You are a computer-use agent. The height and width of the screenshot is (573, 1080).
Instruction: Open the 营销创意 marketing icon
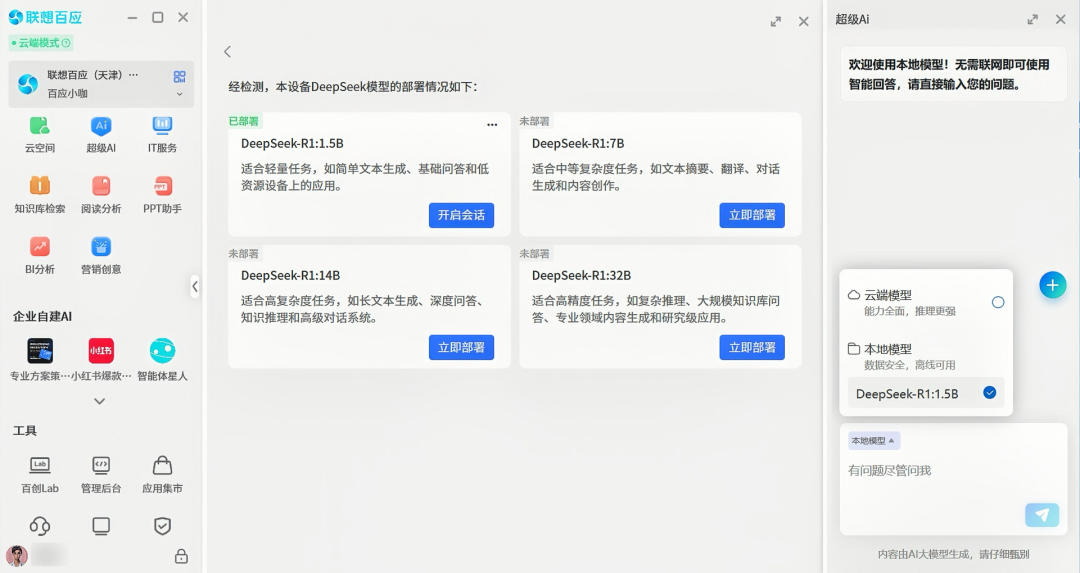[101, 247]
